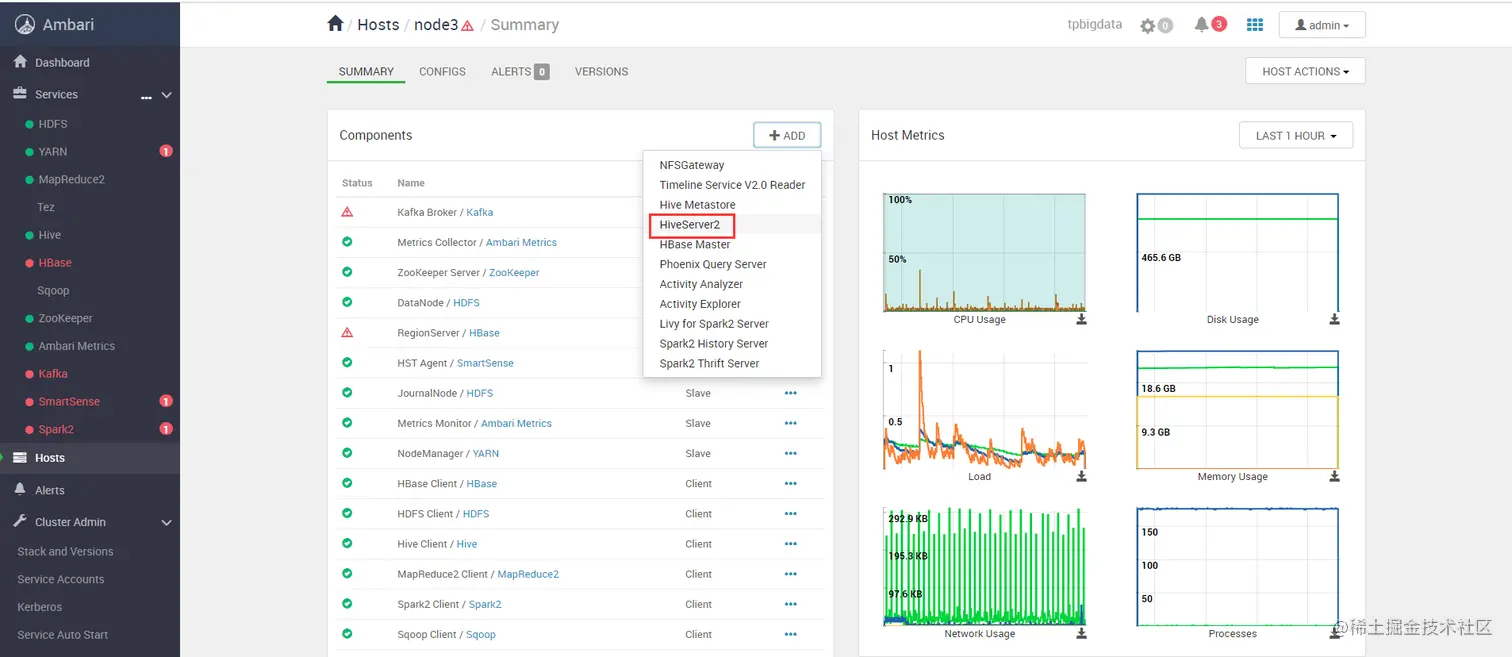Download Network Usage chart data
This screenshot has width=1512, height=657.
pyautogui.click(x=1081, y=634)
